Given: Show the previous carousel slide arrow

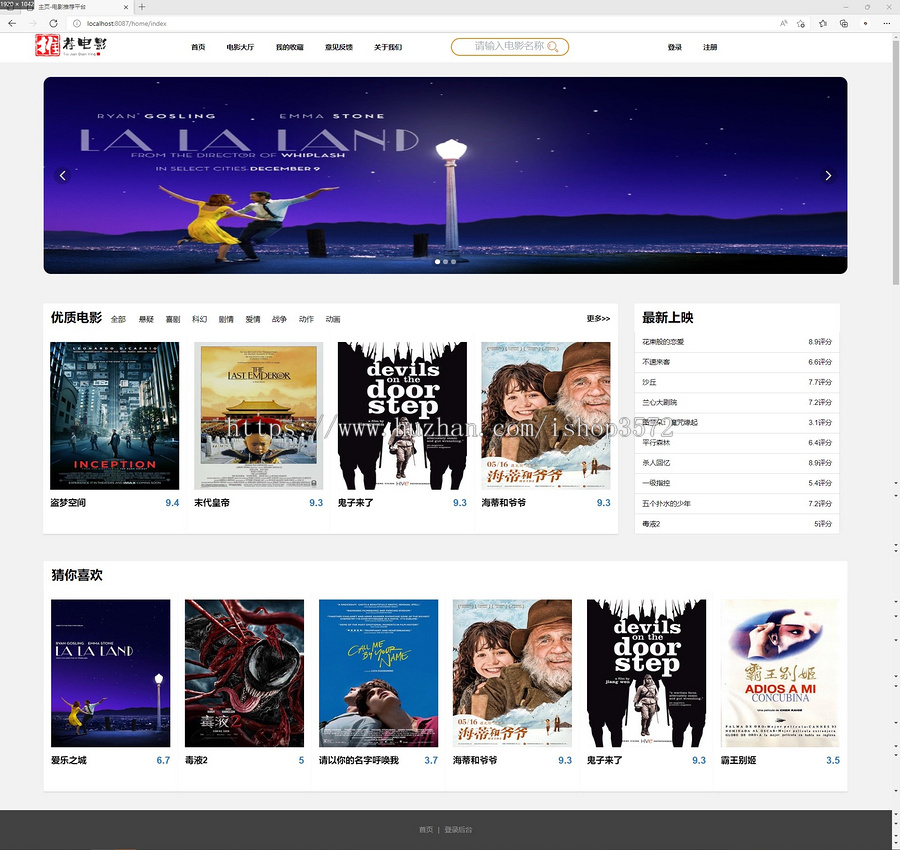Looking at the screenshot, I should coord(63,176).
